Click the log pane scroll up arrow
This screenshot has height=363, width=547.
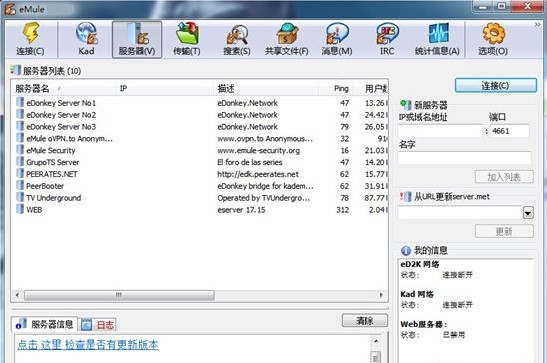click(376, 341)
